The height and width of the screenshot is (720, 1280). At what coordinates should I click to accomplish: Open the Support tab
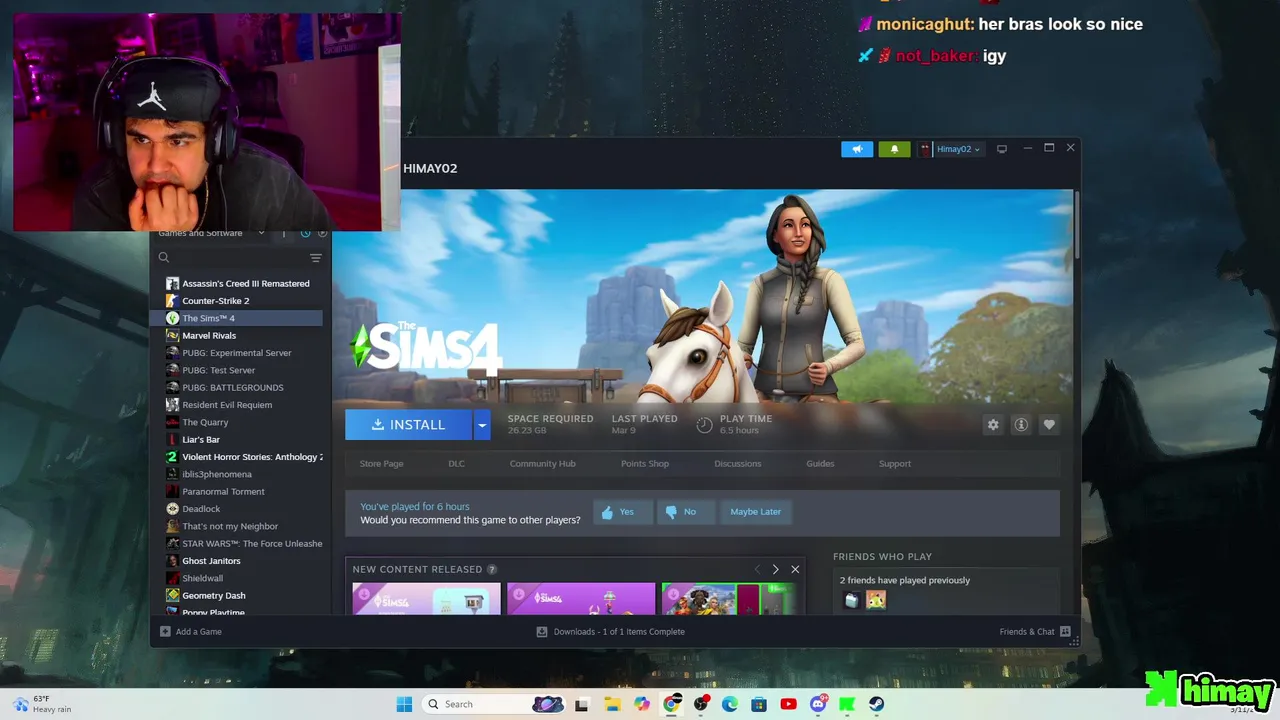[895, 464]
